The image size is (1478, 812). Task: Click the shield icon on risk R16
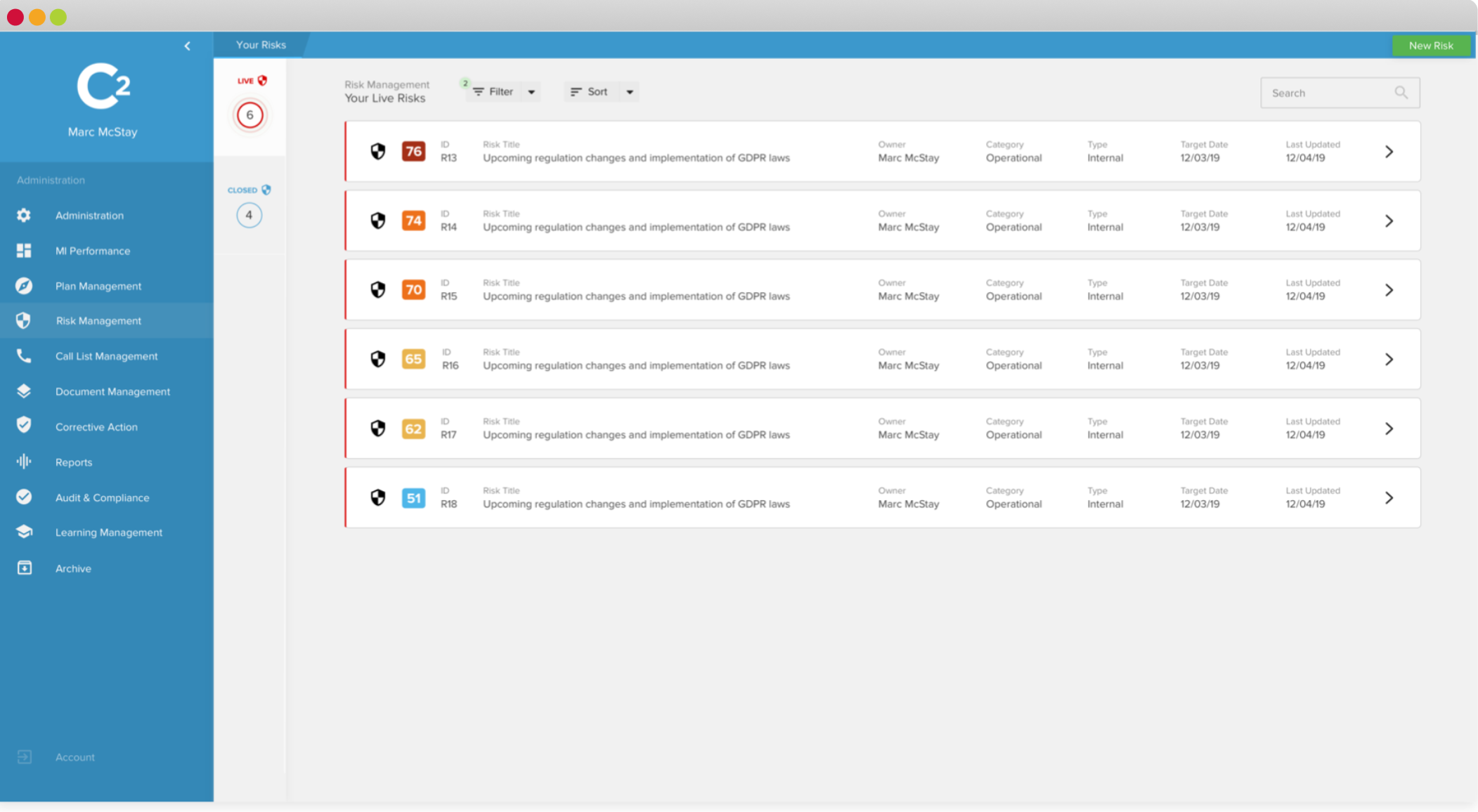click(x=378, y=359)
